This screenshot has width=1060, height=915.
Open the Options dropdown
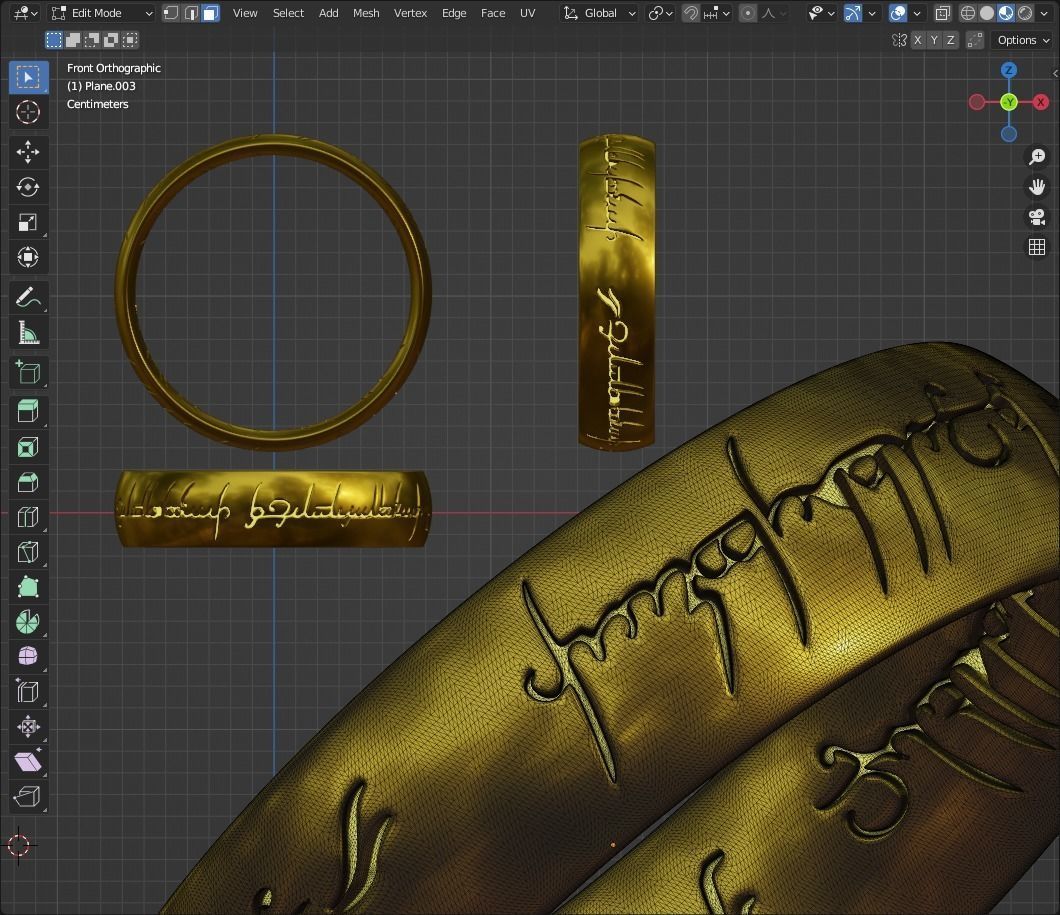[1023, 40]
